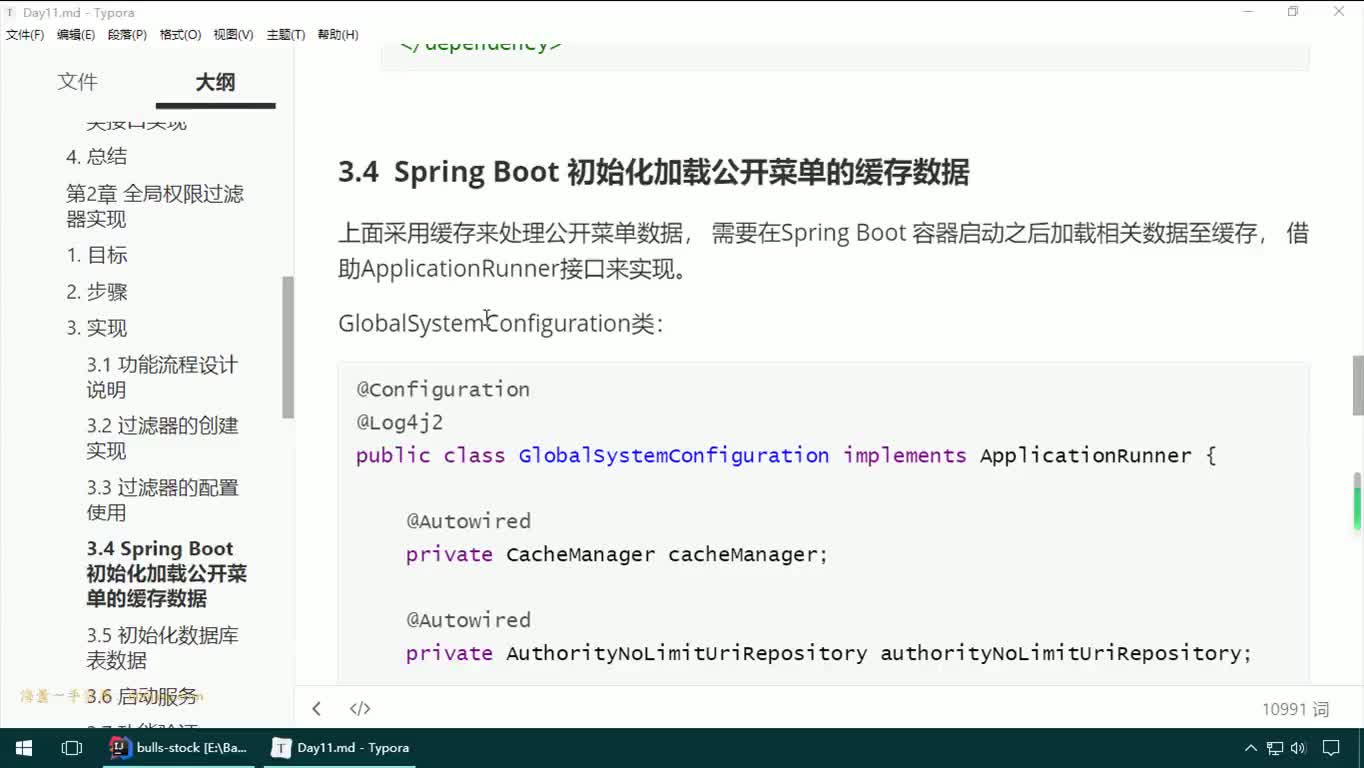Jump to outline item 2. 步骤
Viewport: 1364px width, 768px height.
(97, 292)
